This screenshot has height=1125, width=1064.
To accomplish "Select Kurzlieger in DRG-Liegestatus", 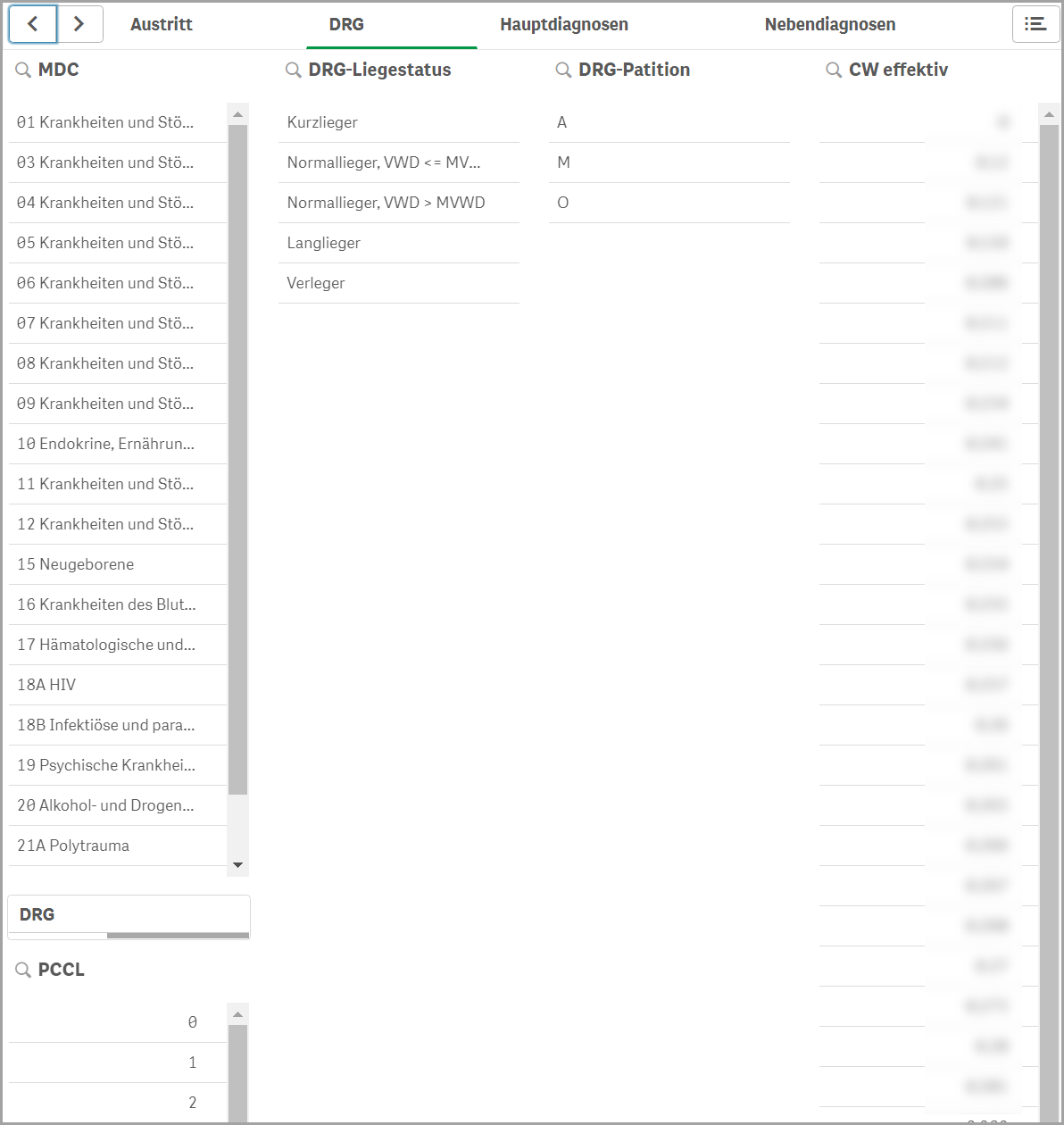I will click(x=322, y=122).
